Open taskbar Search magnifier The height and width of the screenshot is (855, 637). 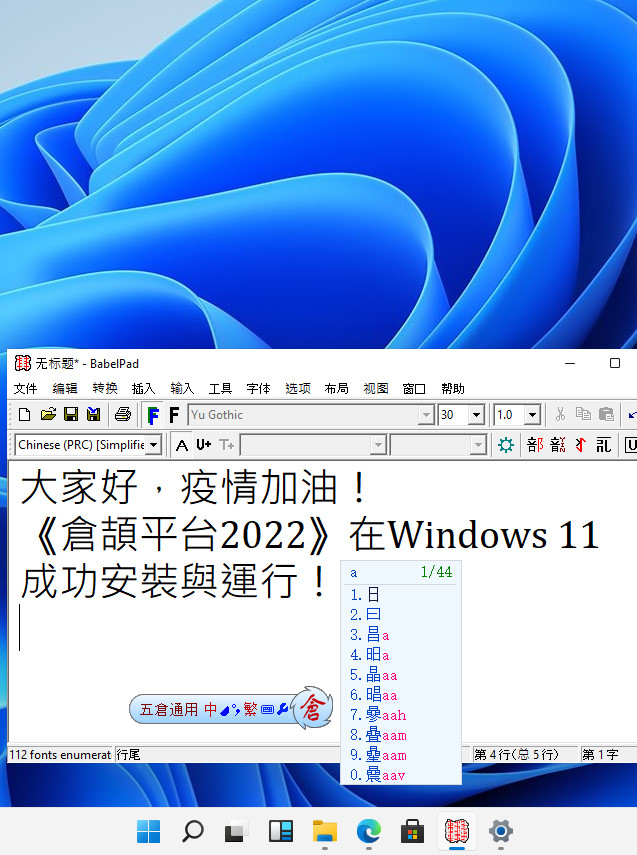(193, 831)
